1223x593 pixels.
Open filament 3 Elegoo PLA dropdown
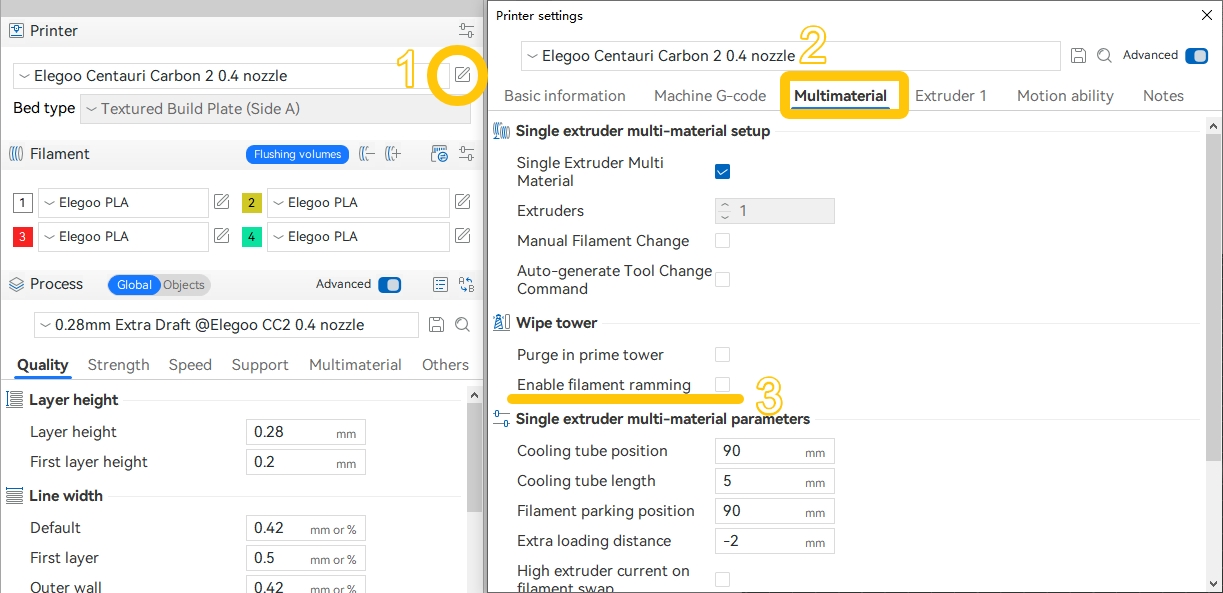[123, 237]
